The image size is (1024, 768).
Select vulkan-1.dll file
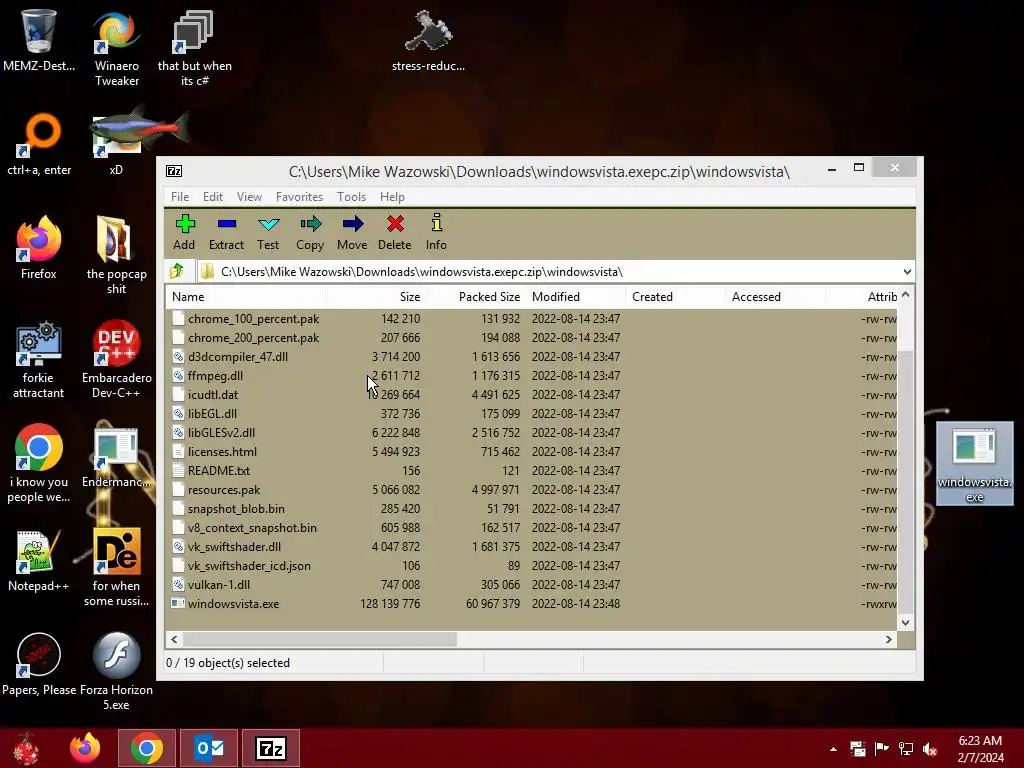pyautogui.click(x=219, y=584)
